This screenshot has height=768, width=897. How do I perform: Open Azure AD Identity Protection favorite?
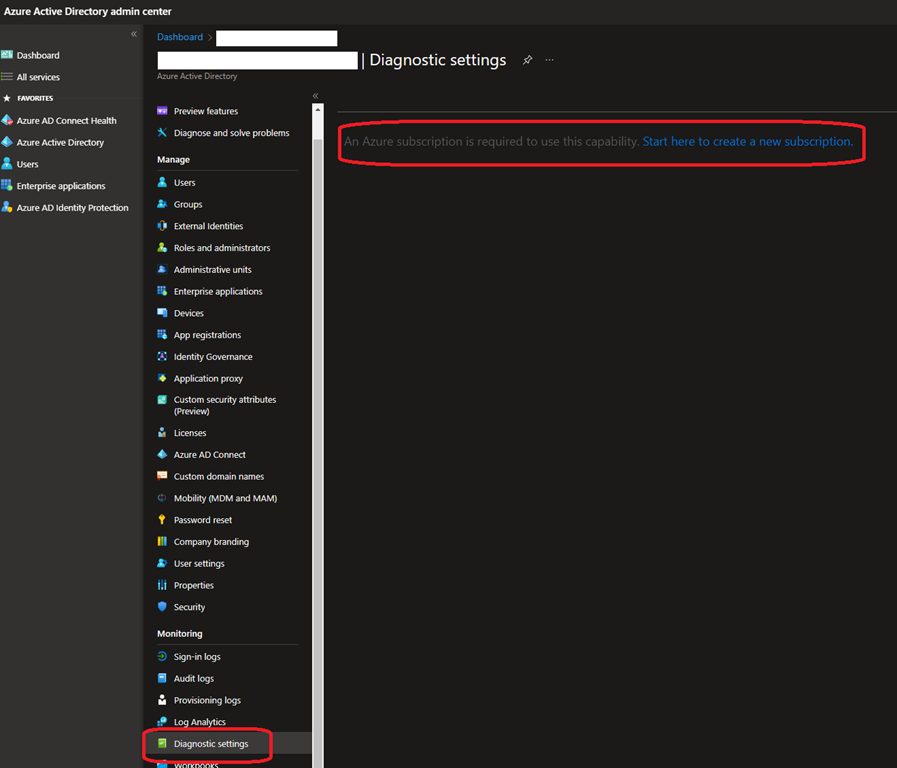pos(72,208)
